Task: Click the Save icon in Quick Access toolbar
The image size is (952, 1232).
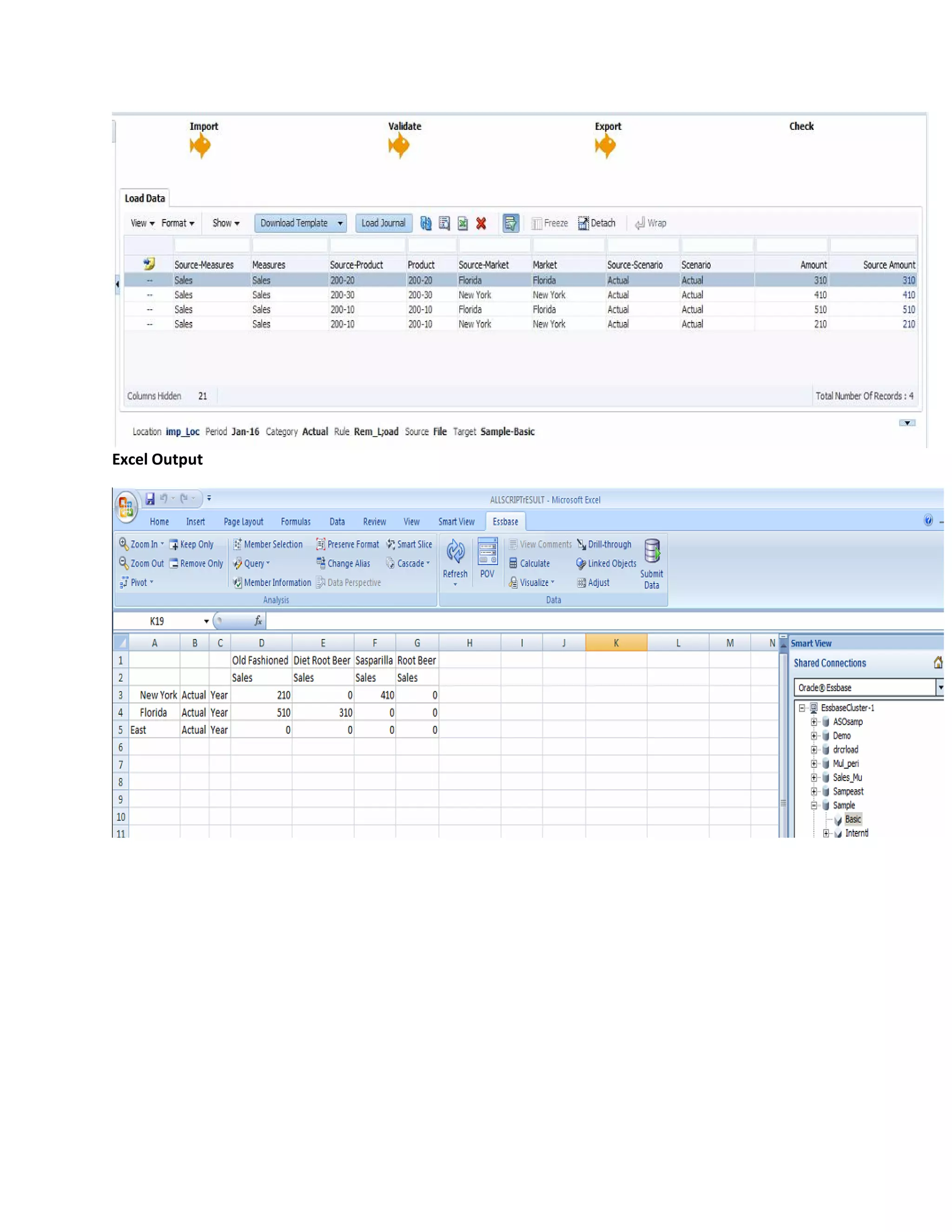Action: point(150,499)
